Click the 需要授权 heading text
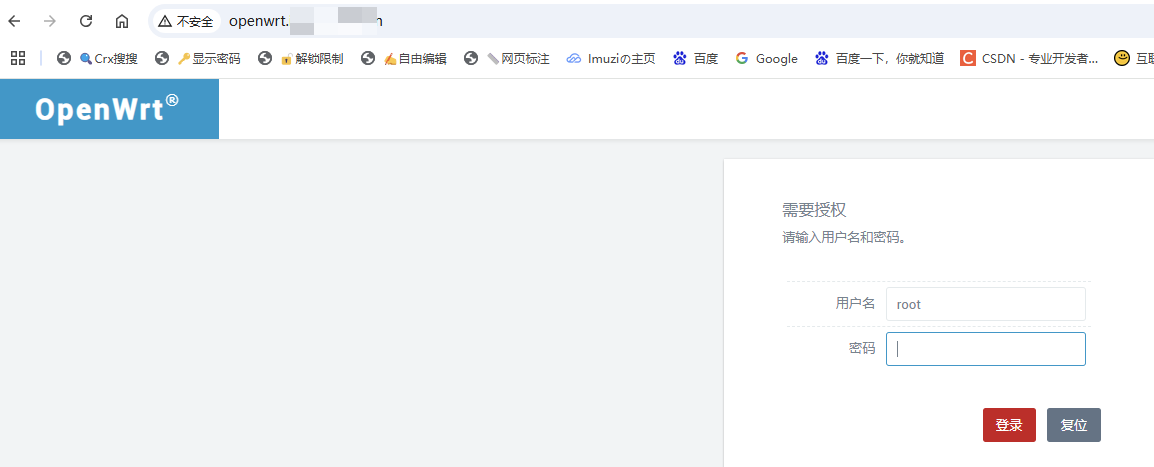Screen dimensions: 1154x467 [x=814, y=210]
